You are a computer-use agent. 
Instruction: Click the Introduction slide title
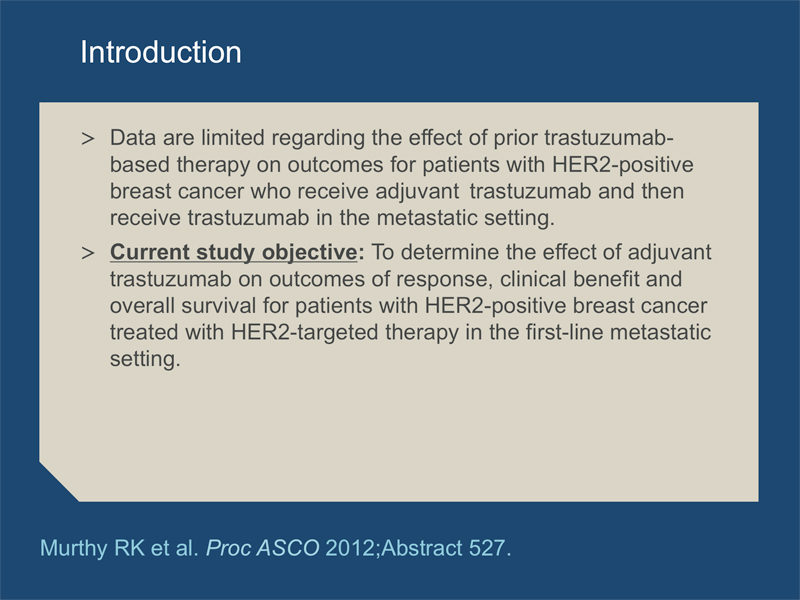[161, 52]
